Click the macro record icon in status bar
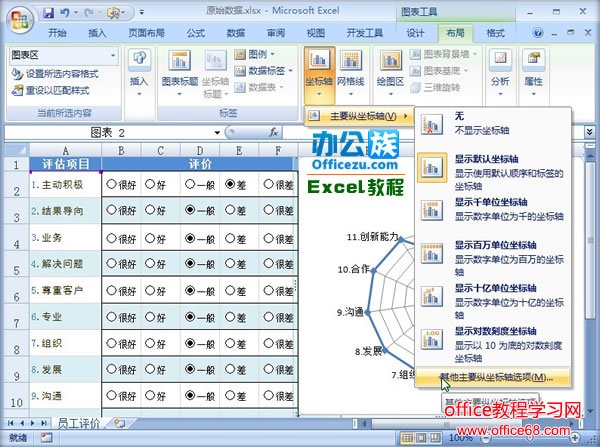600x447 pixels. pyautogui.click(x=46, y=437)
